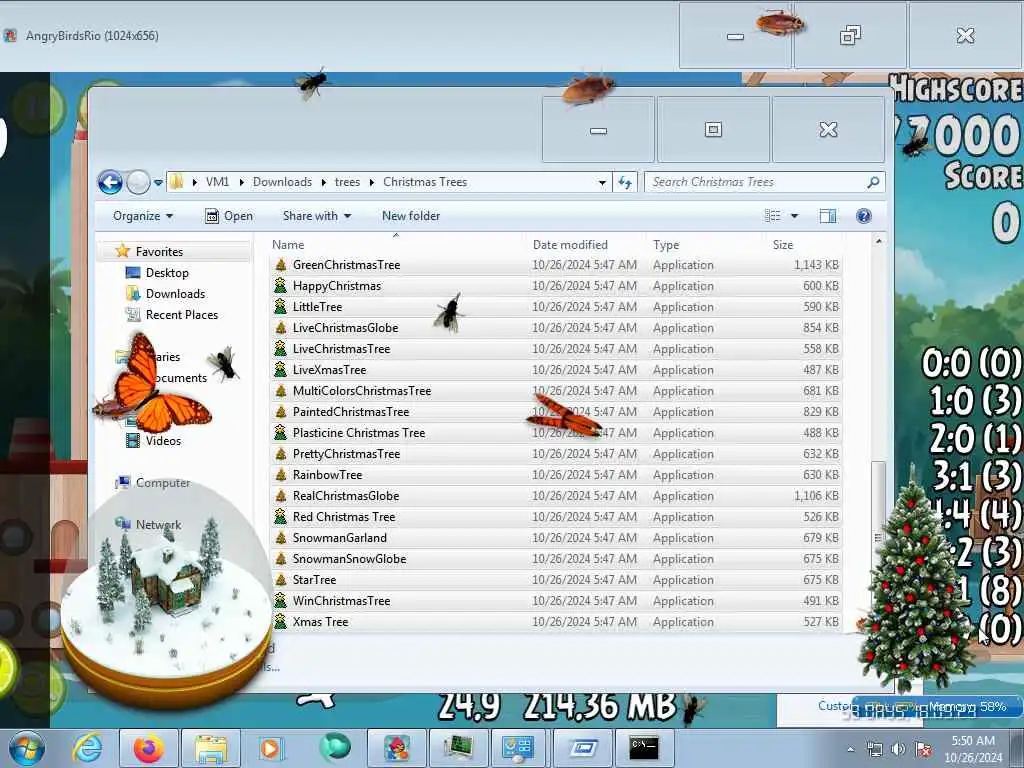Select the LittleTree file name
The height and width of the screenshot is (768, 1024).
(x=317, y=306)
